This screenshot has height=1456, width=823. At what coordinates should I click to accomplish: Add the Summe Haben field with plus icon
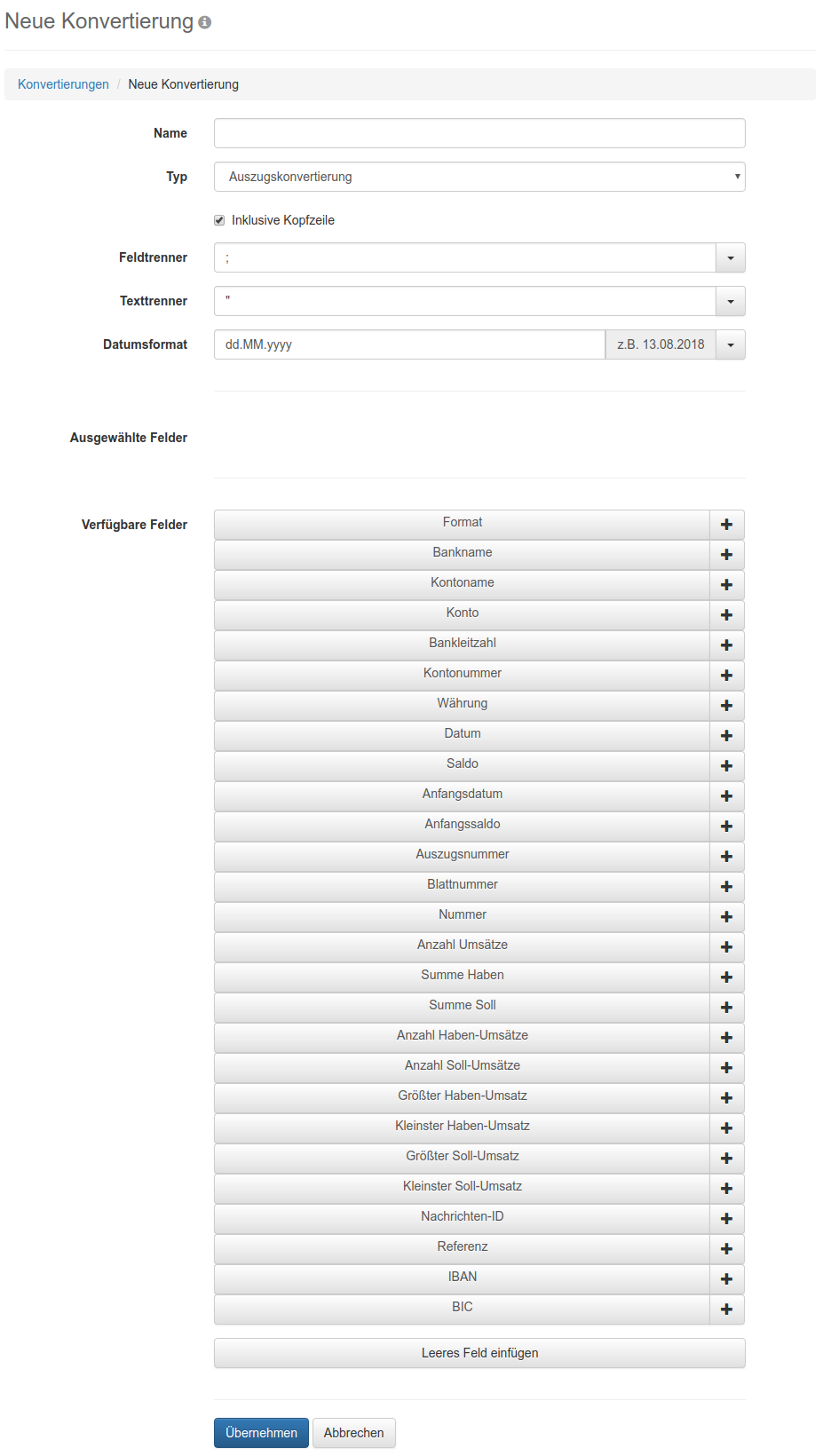[x=727, y=977]
